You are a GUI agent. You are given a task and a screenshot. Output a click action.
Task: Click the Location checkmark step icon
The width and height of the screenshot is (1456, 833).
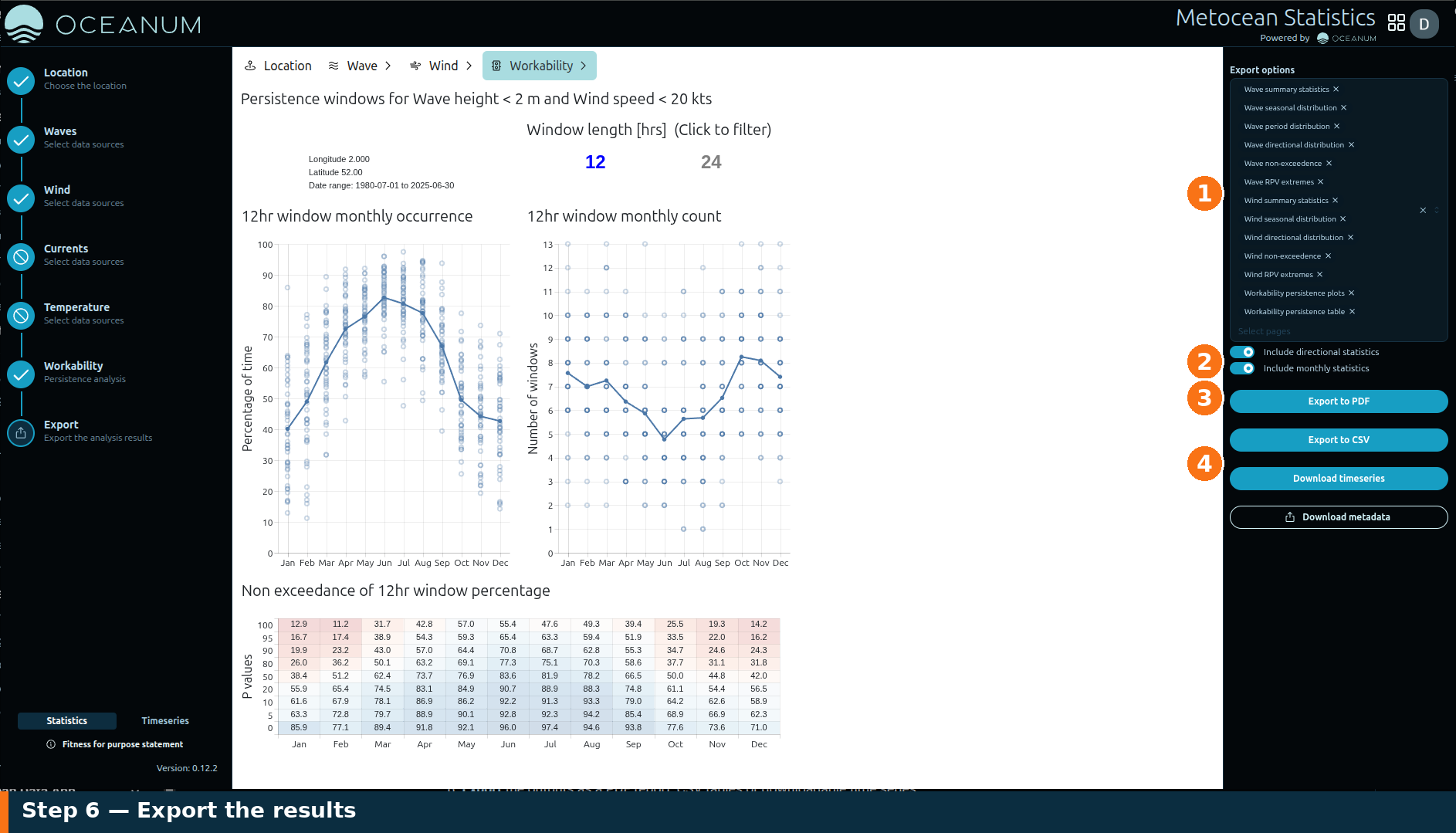click(x=21, y=80)
